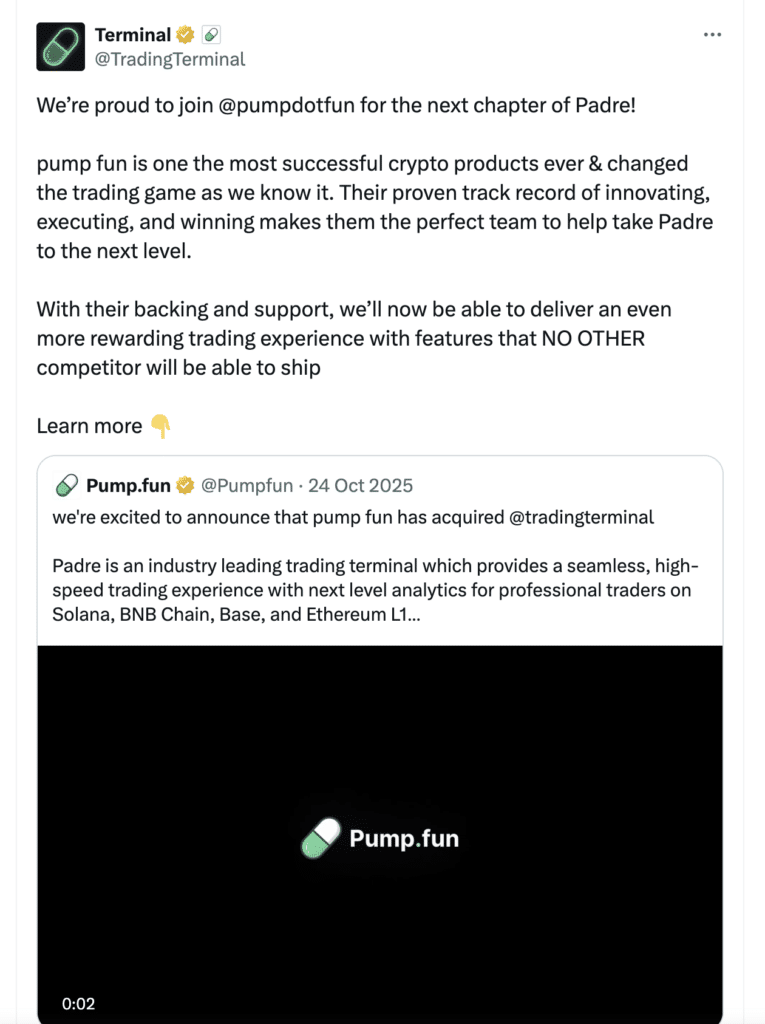Click the gold verified badge next to Terminal
This screenshot has height=1024, width=765.
pos(184,33)
